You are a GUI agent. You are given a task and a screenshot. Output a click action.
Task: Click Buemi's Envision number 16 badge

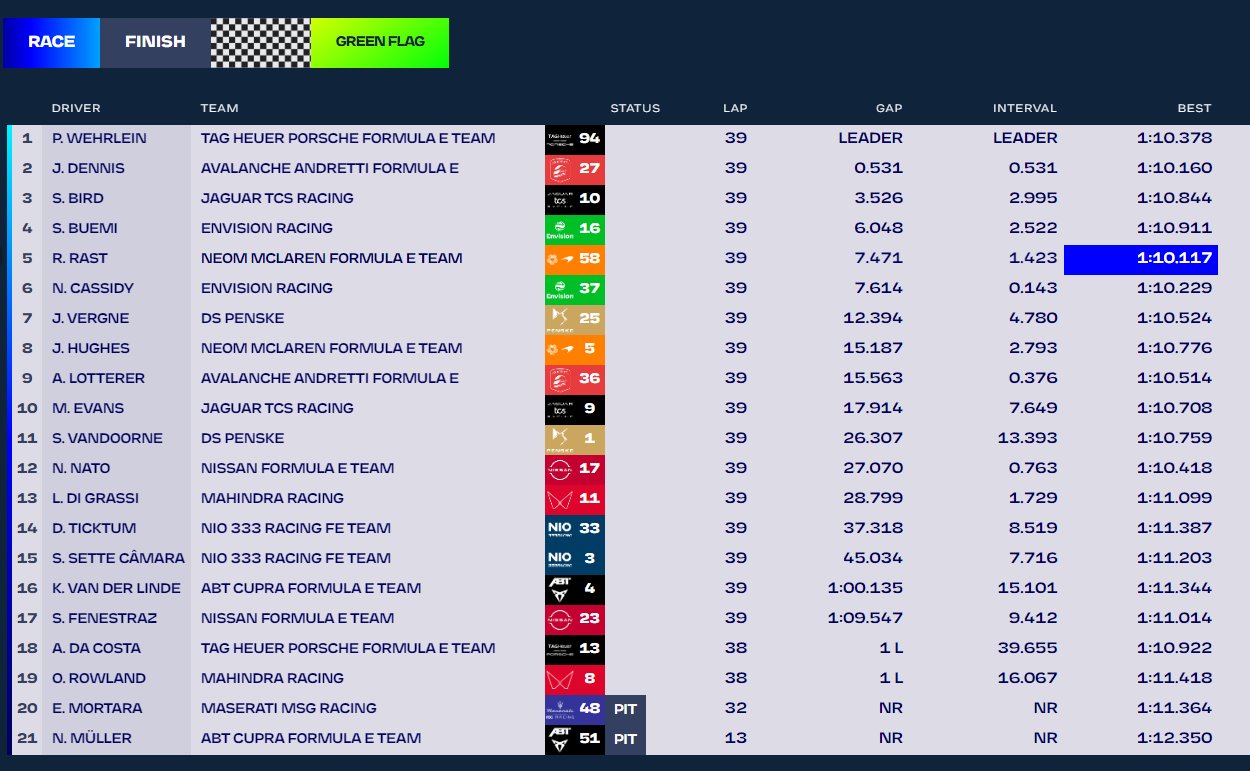575,228
